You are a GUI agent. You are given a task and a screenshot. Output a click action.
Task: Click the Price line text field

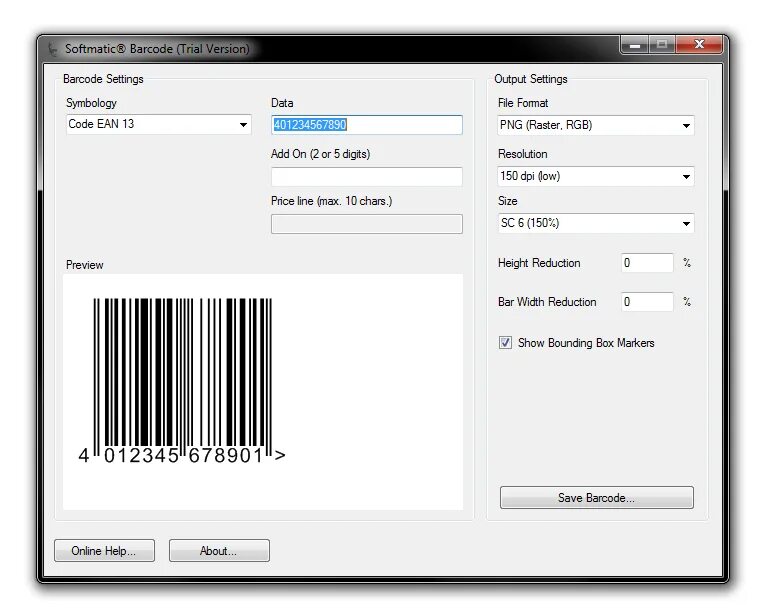366,224
